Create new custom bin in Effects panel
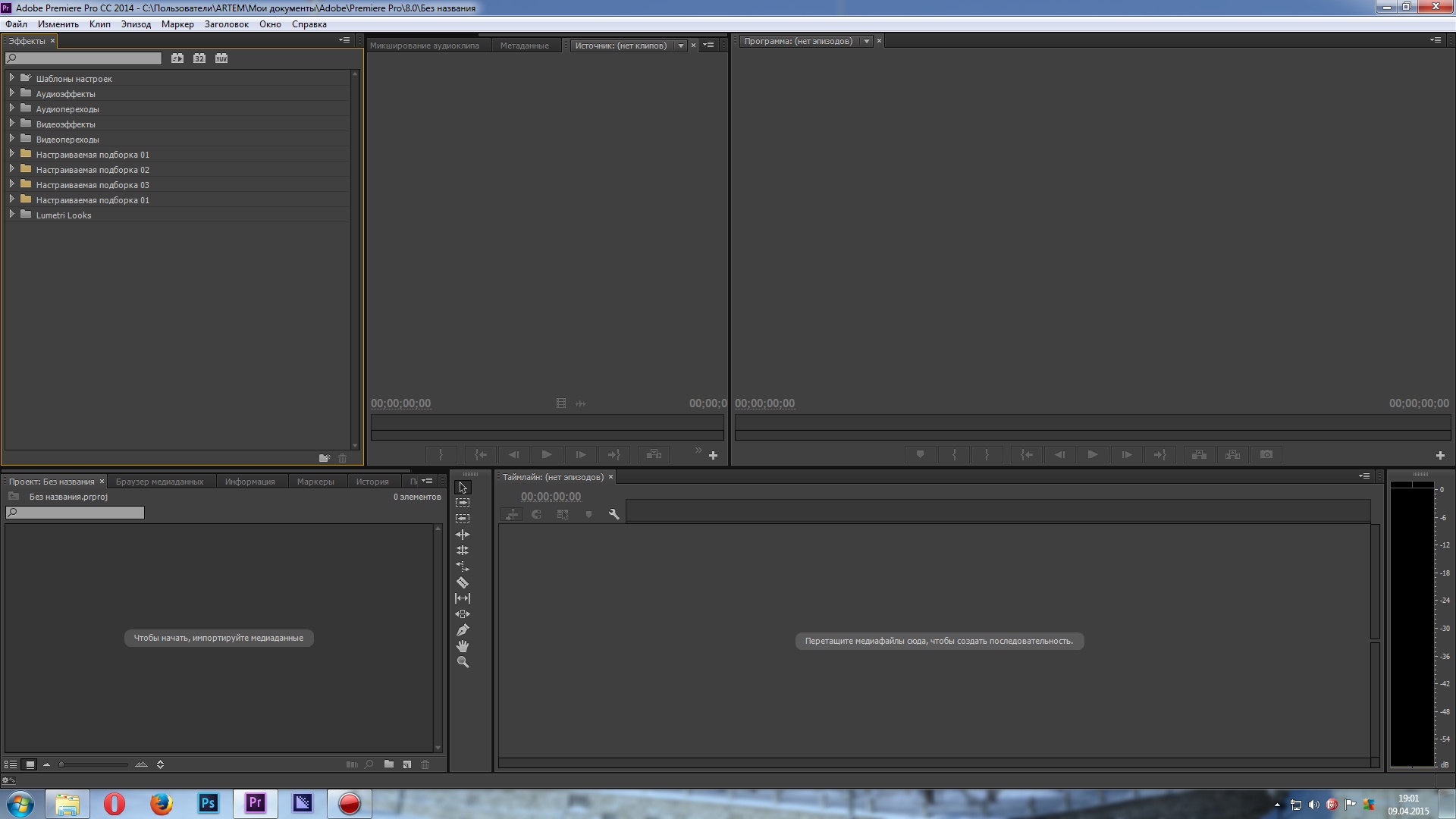This screenshot has height=819, width=1456. pyautogui.click(x=325, y=458)
